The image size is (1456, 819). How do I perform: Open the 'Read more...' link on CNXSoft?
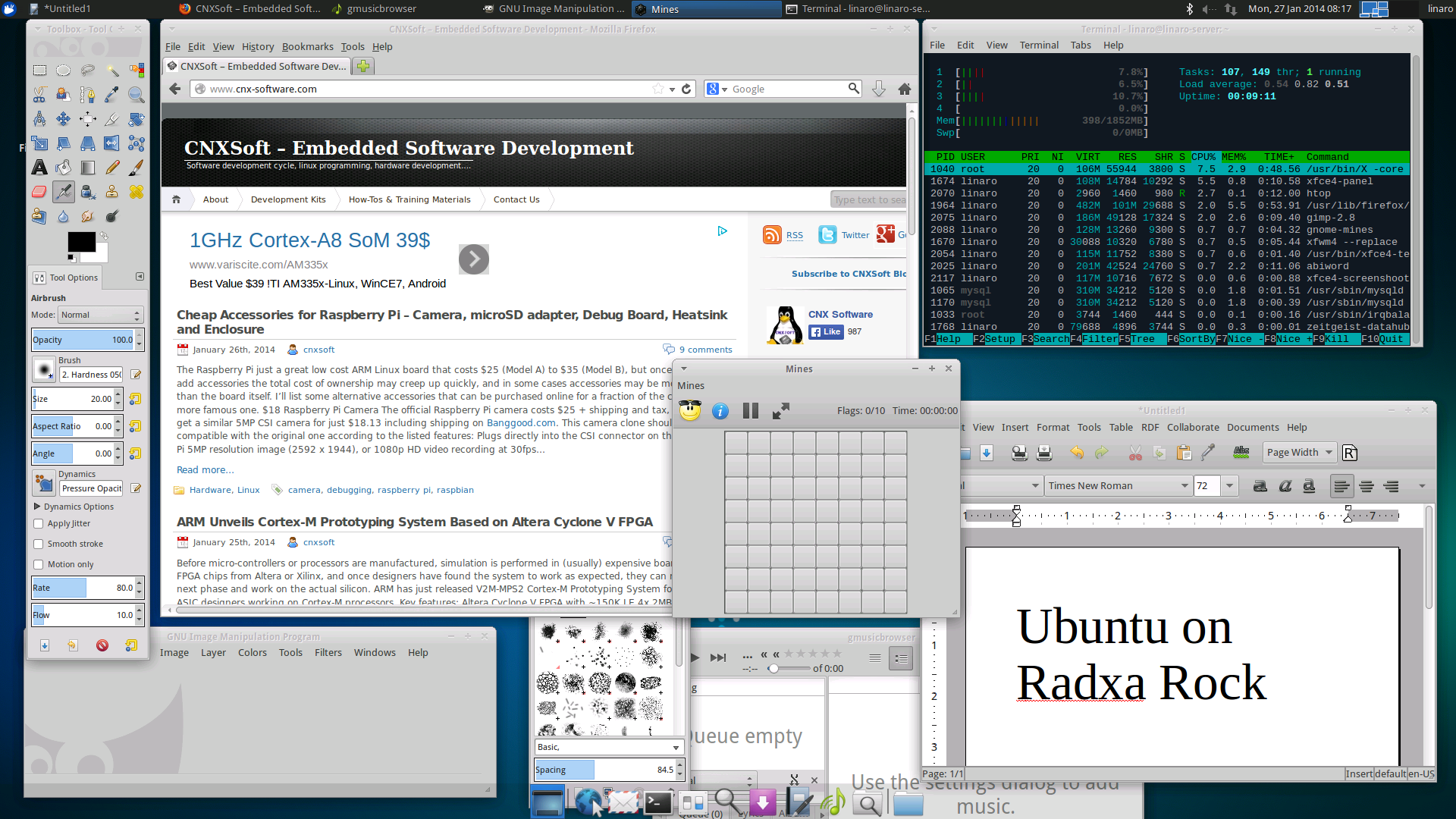(206, 469)
